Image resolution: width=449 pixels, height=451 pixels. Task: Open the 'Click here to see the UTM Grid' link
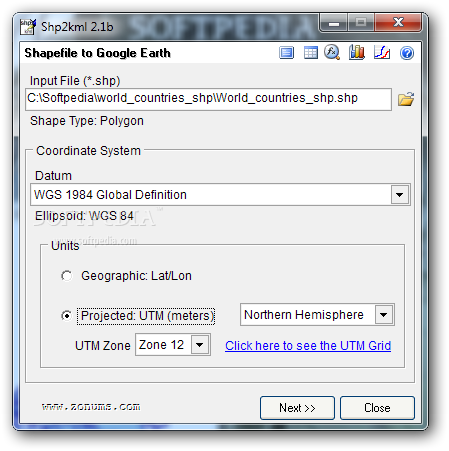point(308,346)
